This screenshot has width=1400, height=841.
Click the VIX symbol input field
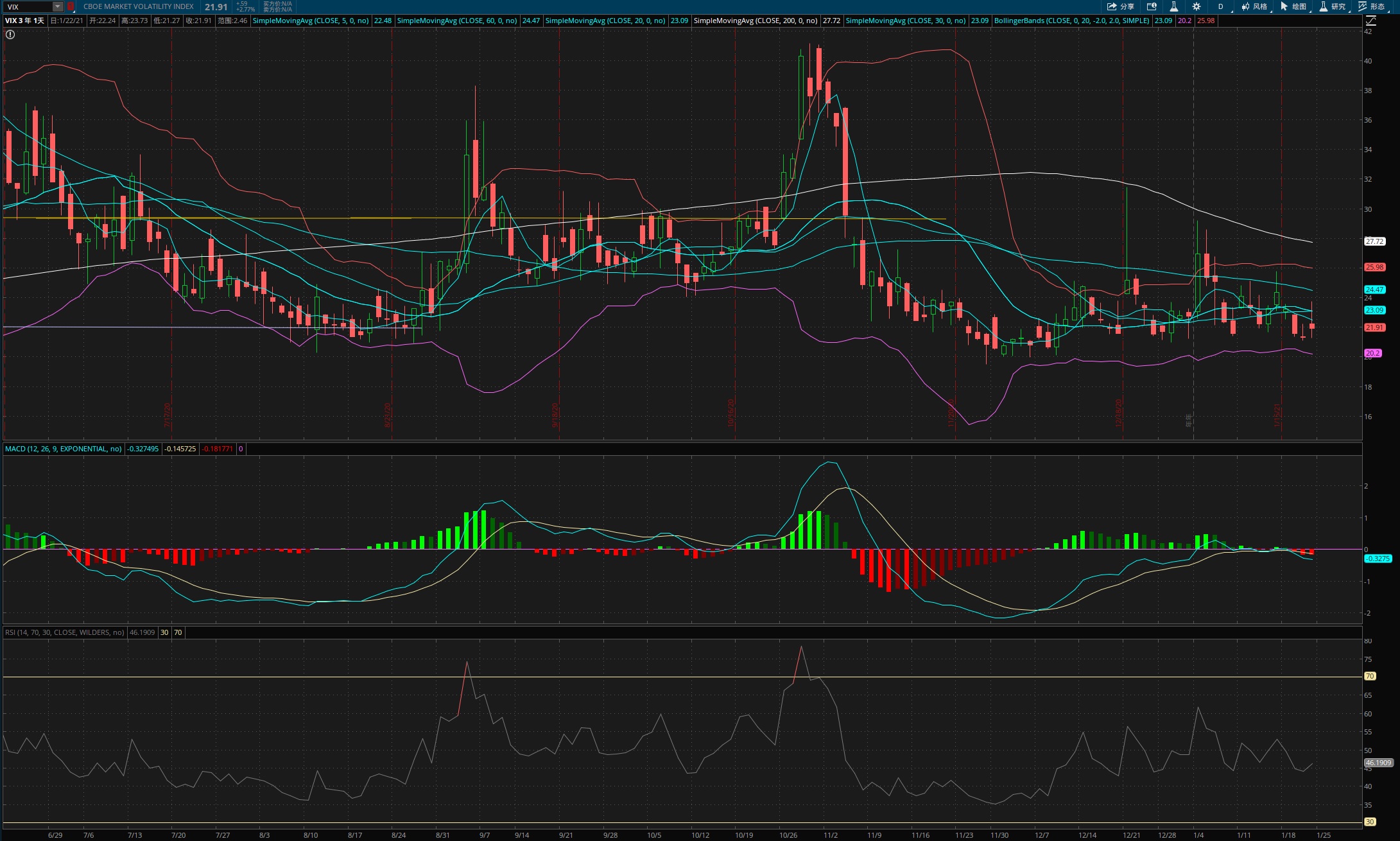(27, 6)
